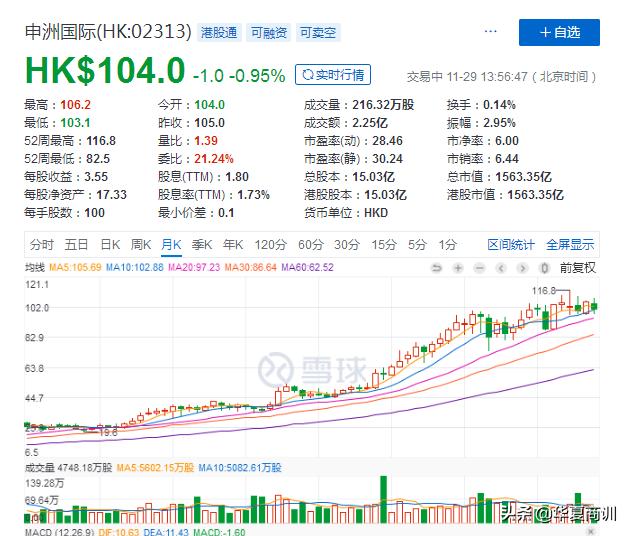Screen dimensions: 631x536
Task: Zoom in the K-line chart with plus icon
Action: click(458, 268)
